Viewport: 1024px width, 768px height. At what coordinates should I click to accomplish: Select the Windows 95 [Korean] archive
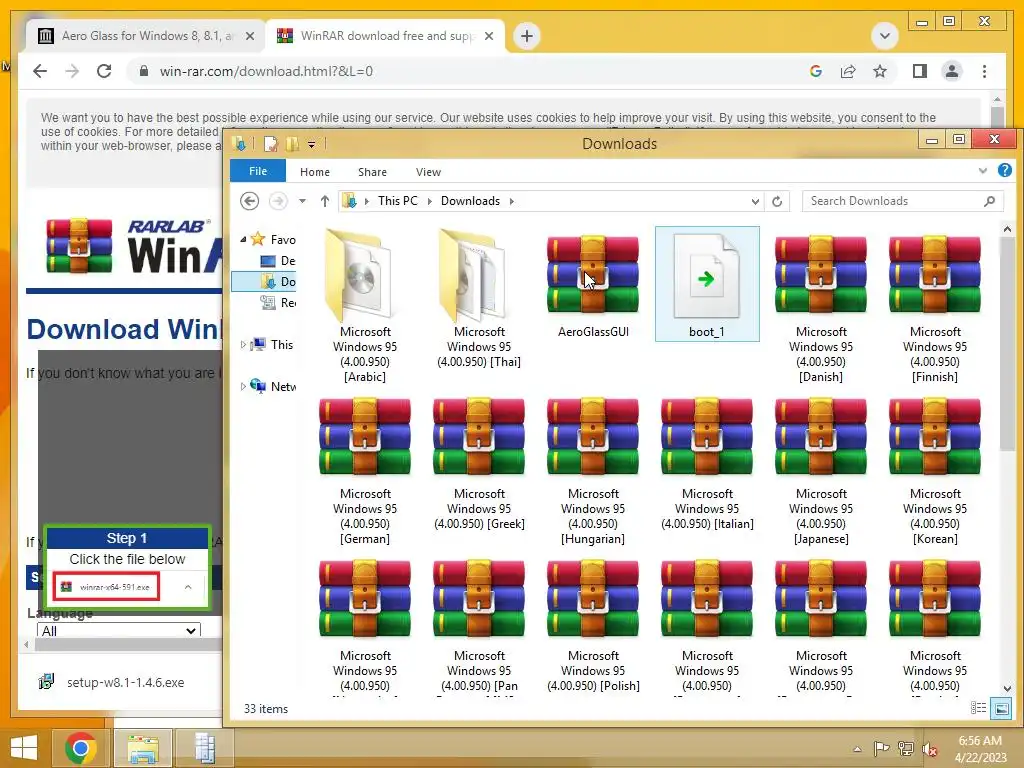pos(935,470)
